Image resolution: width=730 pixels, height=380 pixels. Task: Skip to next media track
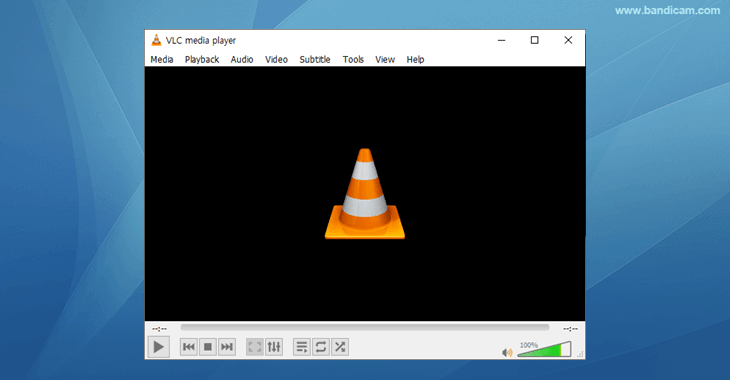227,347
